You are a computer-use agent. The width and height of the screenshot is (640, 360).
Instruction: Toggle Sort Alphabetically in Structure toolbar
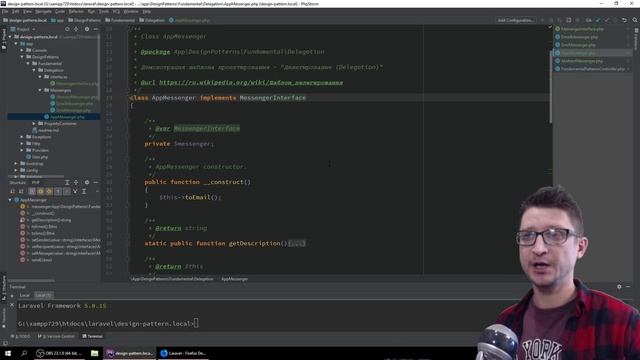[x=21, y=191]
